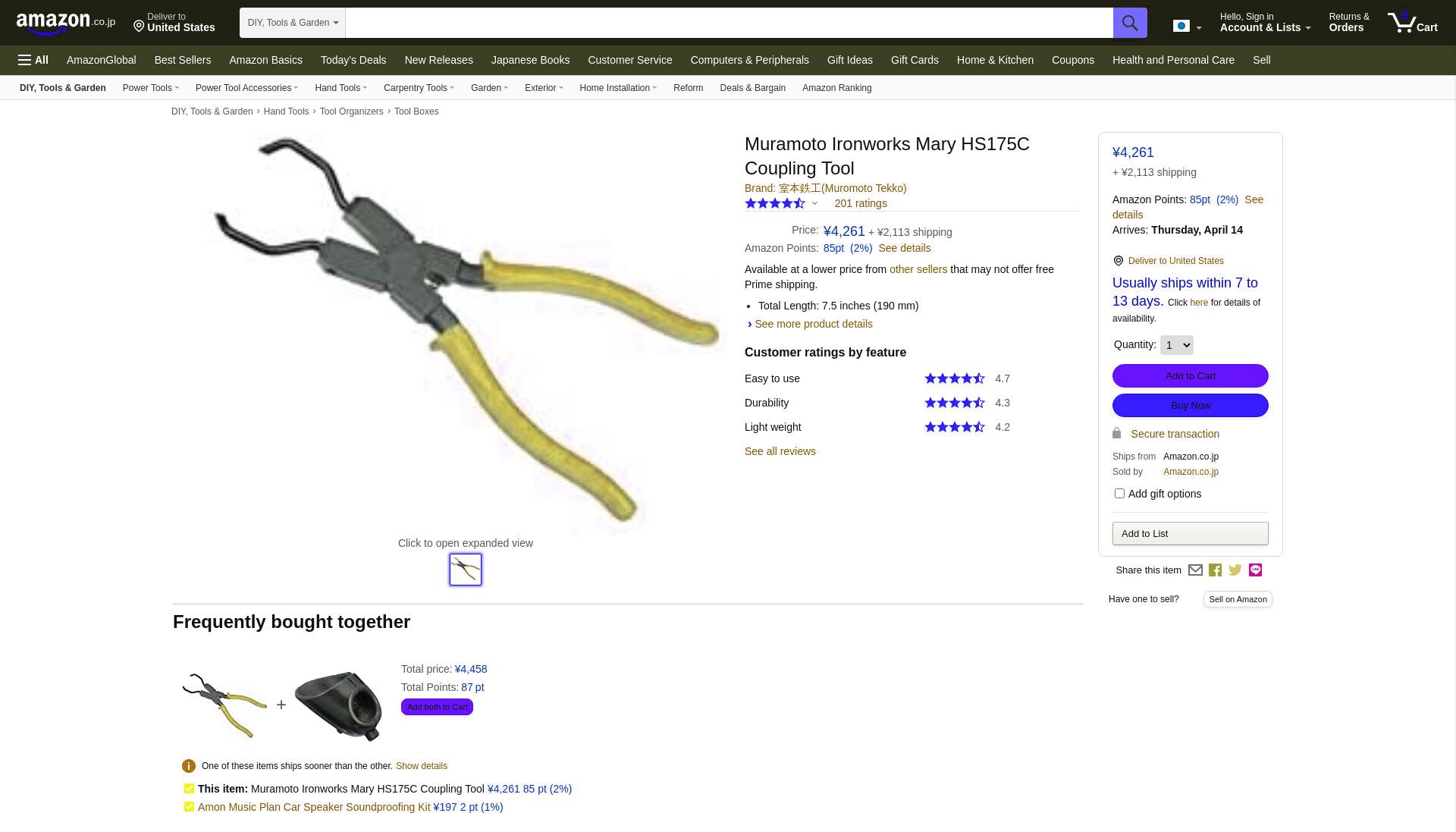Uncheck Amon Music Plan Speaker Kit checkbox
1456x832 pixels.
[189, 807]
